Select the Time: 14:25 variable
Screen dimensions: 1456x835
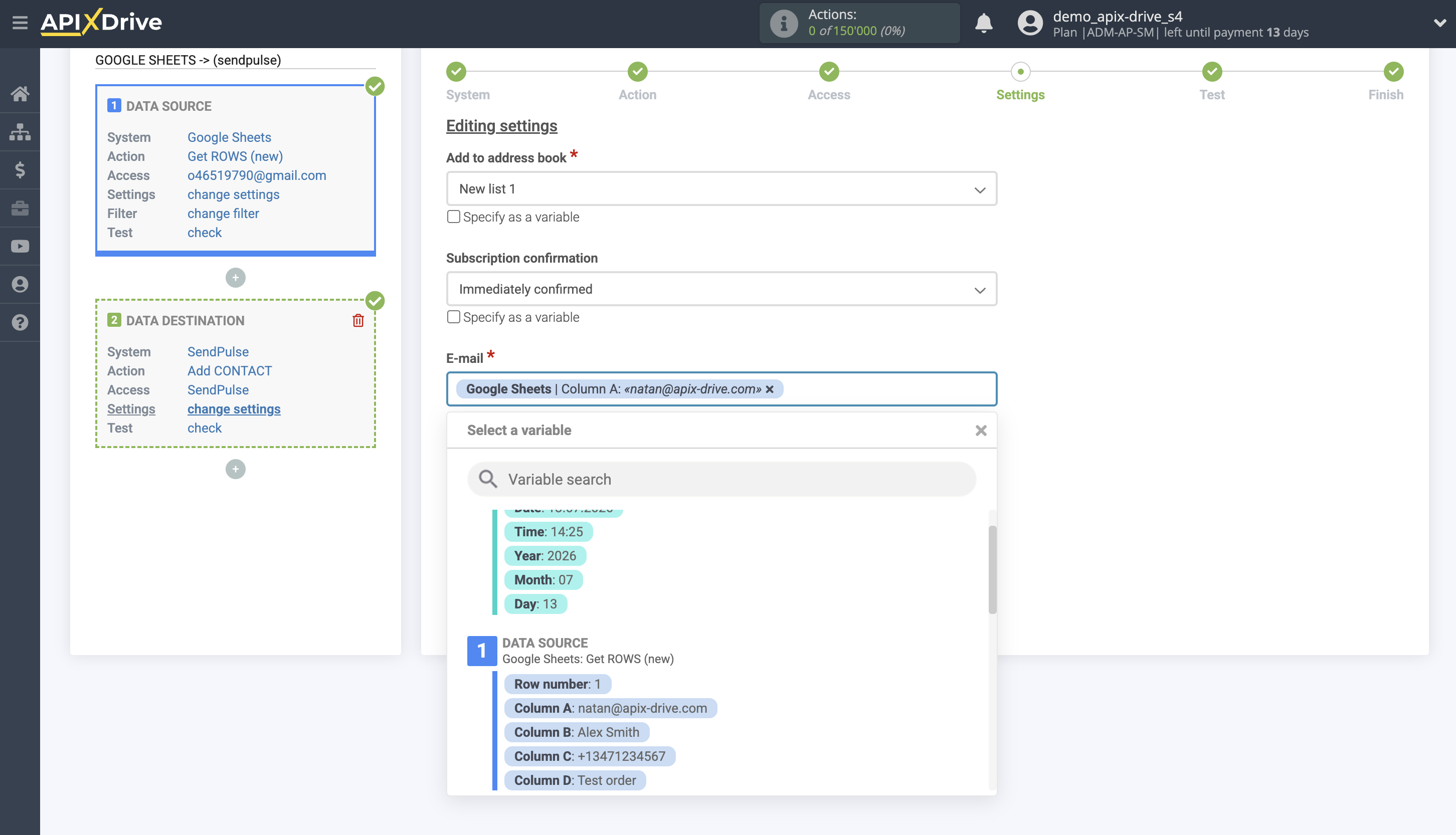[x=548, y=532]
